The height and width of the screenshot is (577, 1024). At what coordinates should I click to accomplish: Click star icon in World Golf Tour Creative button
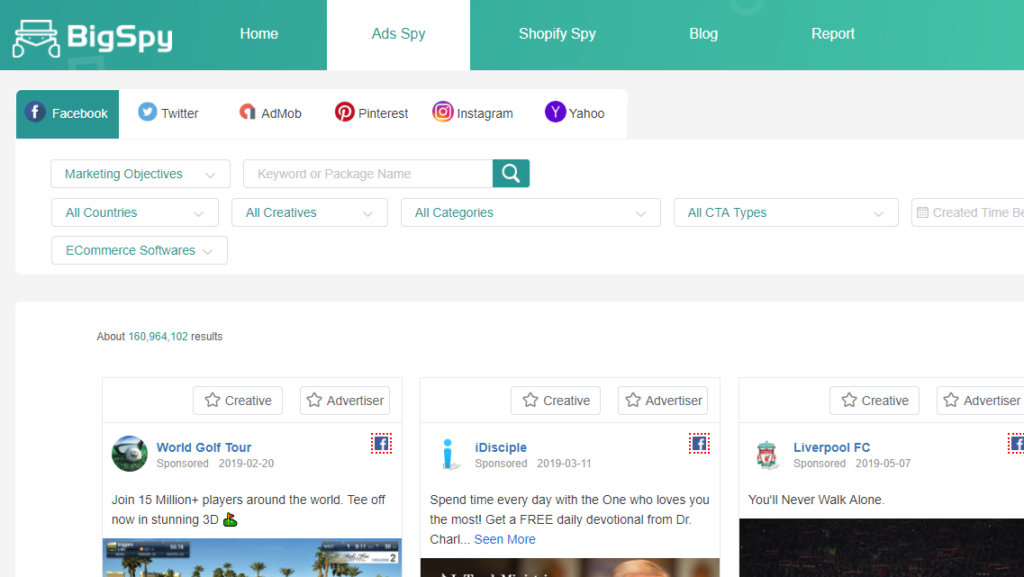click(x=212, y=400)
